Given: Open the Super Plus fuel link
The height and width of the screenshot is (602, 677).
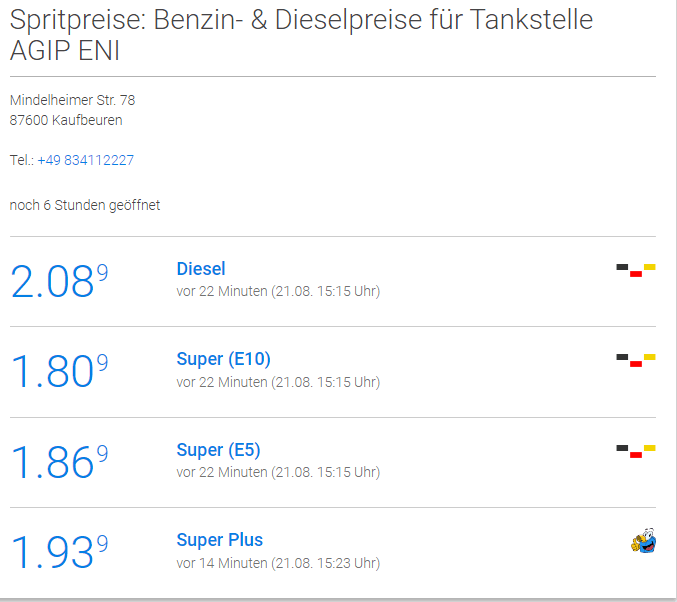Looking at the screenshot, I should tap(219, 540).
